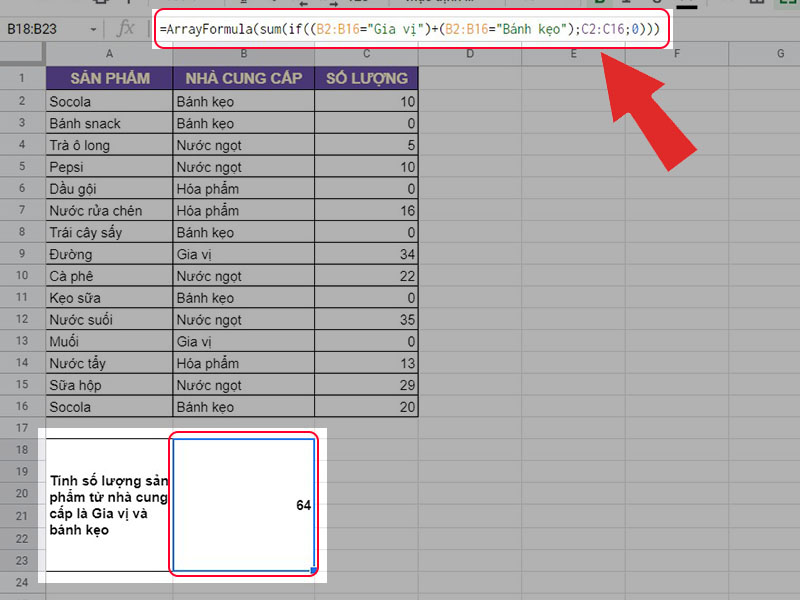
Task: Click the select-all corner box of the grid
Action: [21, 52]
